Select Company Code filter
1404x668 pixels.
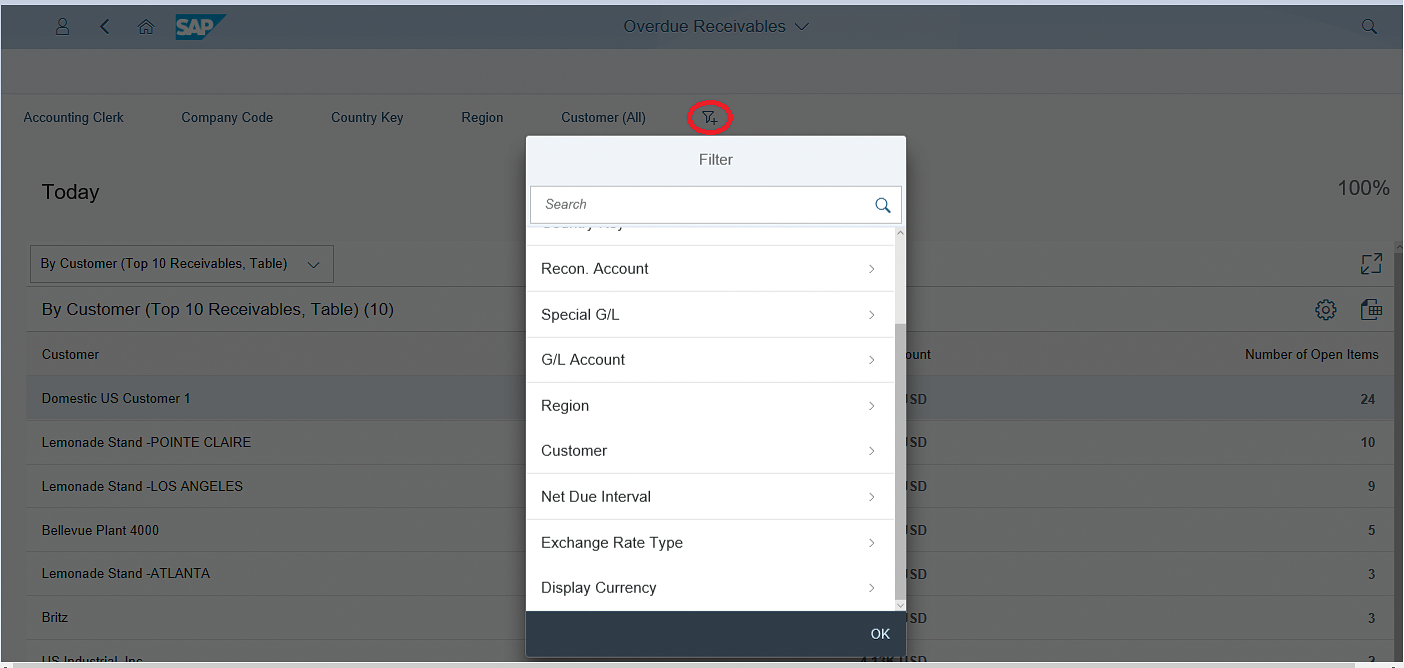click(227, 118)
